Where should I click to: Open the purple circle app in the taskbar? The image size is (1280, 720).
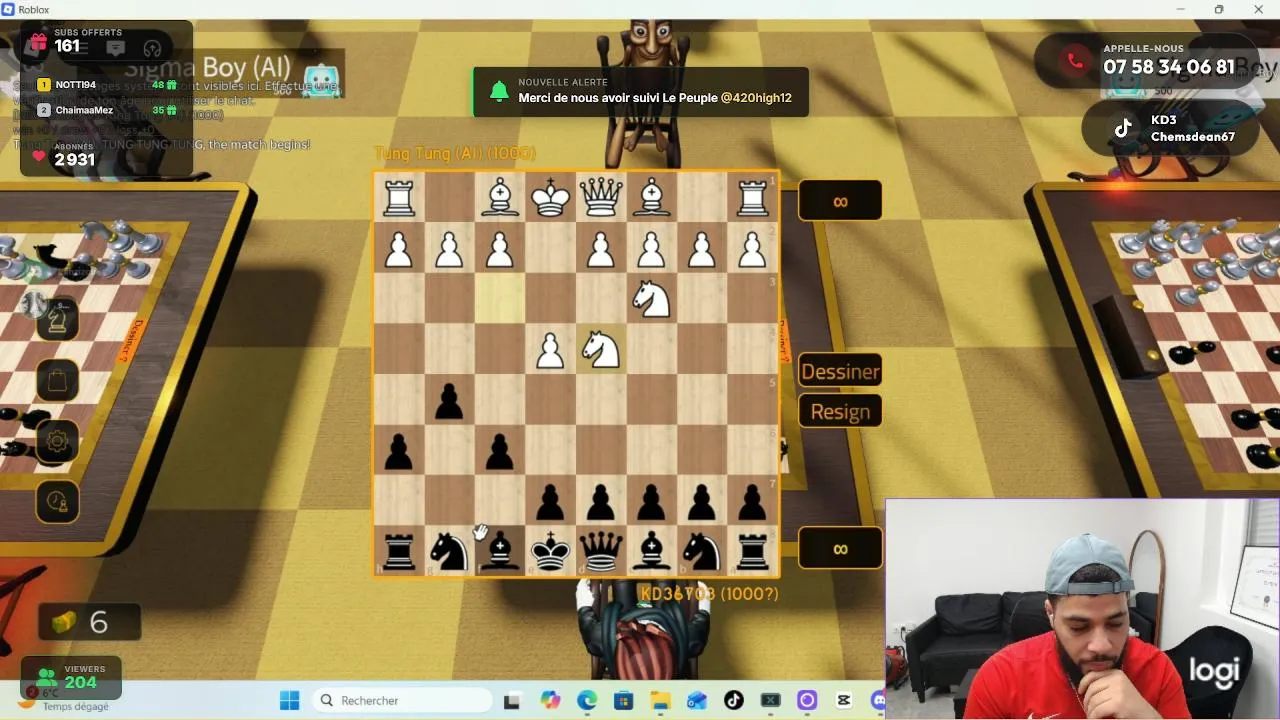pyautogui.click(x=807, y=700)
